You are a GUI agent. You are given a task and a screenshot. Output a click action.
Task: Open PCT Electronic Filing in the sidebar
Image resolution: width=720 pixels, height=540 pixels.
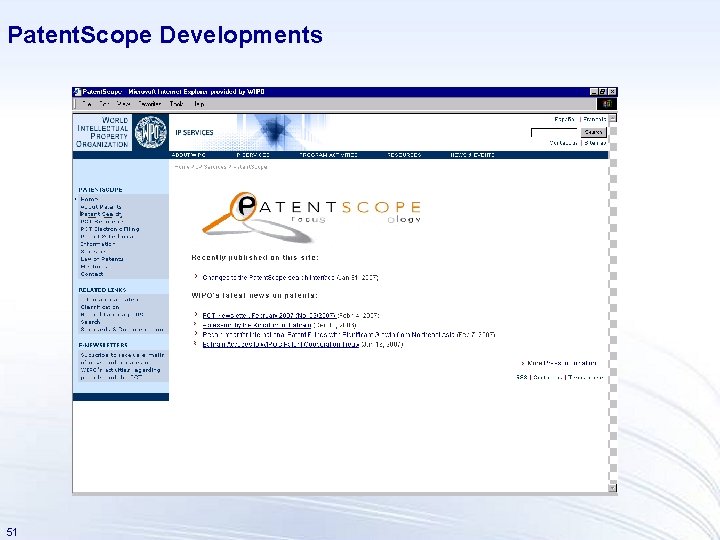110,229
